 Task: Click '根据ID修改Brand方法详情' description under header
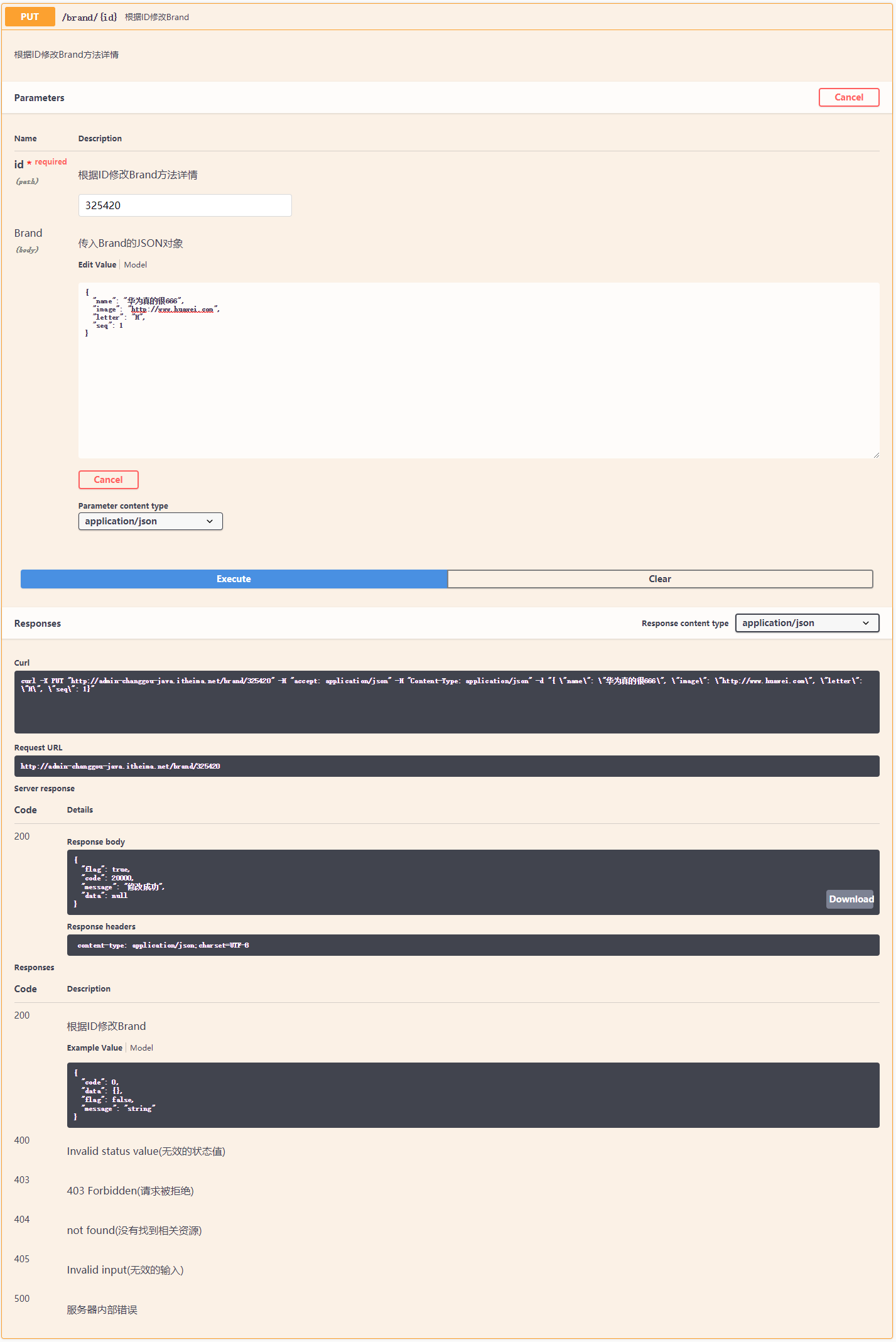[67, 55]
